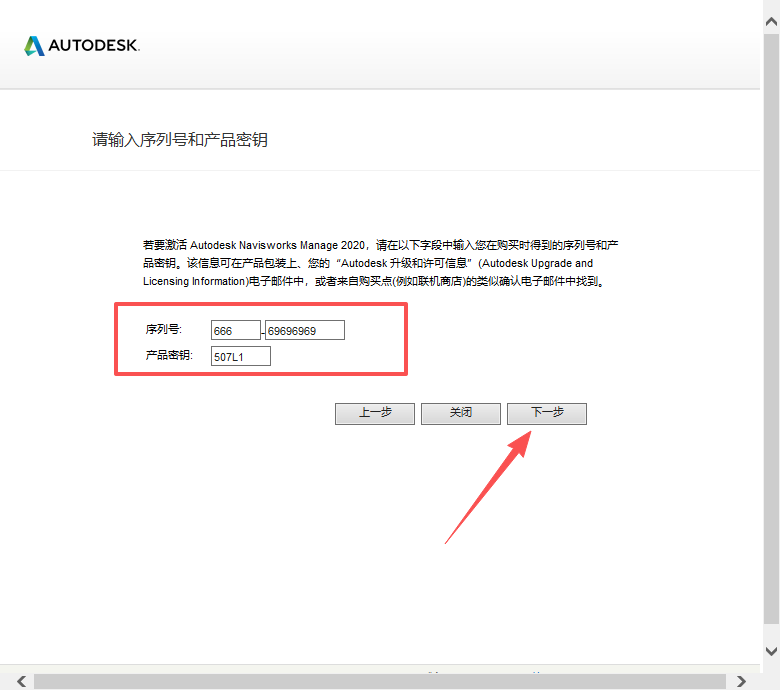Focus the product key field showing 507L1
The width and height of the screenshot is (780, 690).
coord(241,356)
